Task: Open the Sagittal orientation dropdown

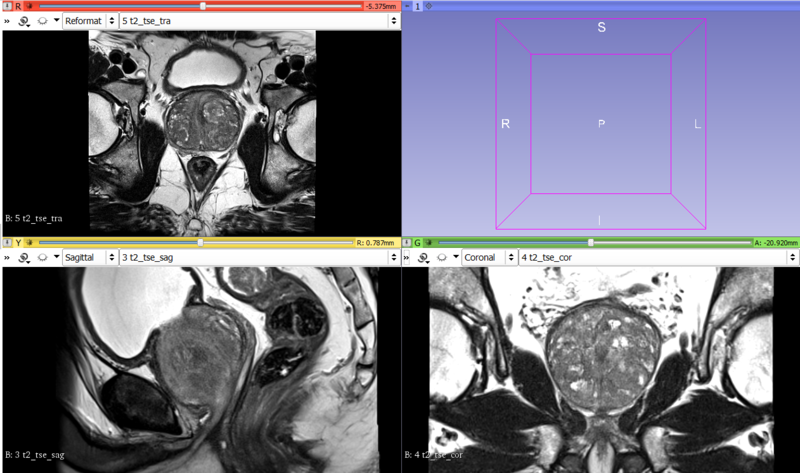Action: click(x=90, y=258)
